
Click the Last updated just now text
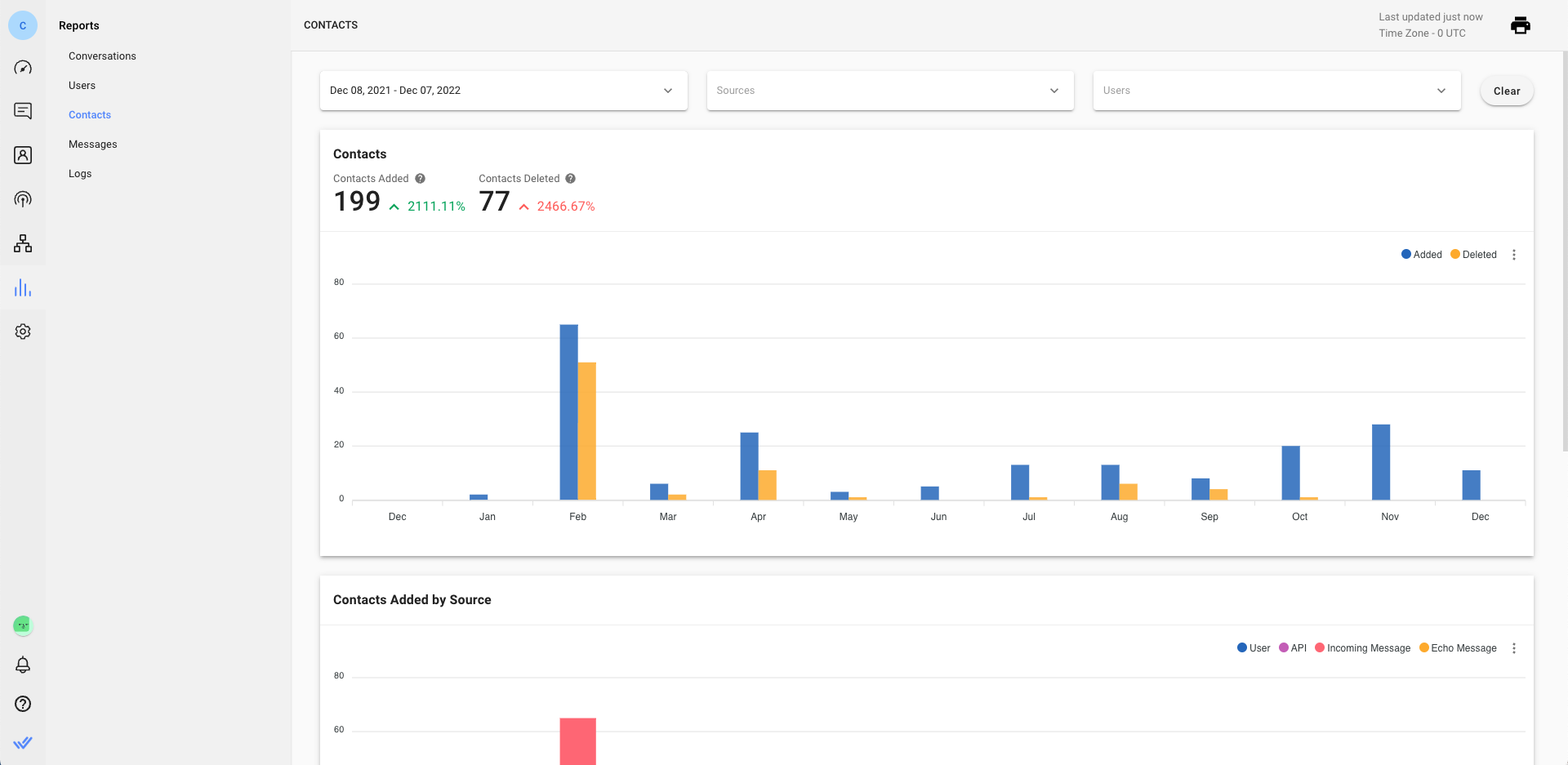[1431, 17]
